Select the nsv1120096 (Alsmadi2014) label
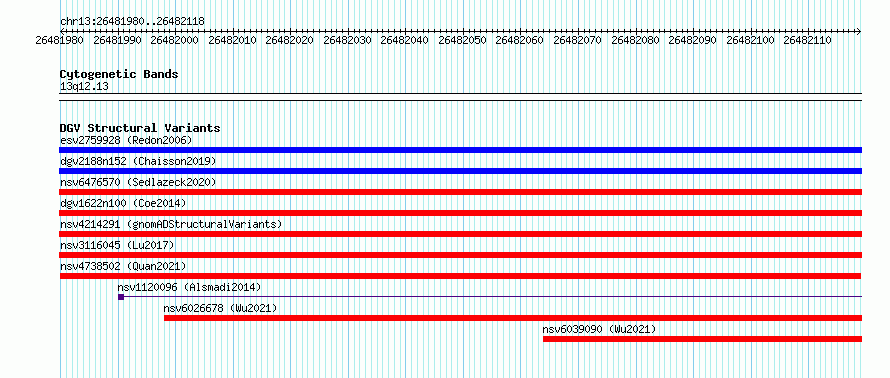The width and height of the screenshot is (890, 378). point(190,287)
